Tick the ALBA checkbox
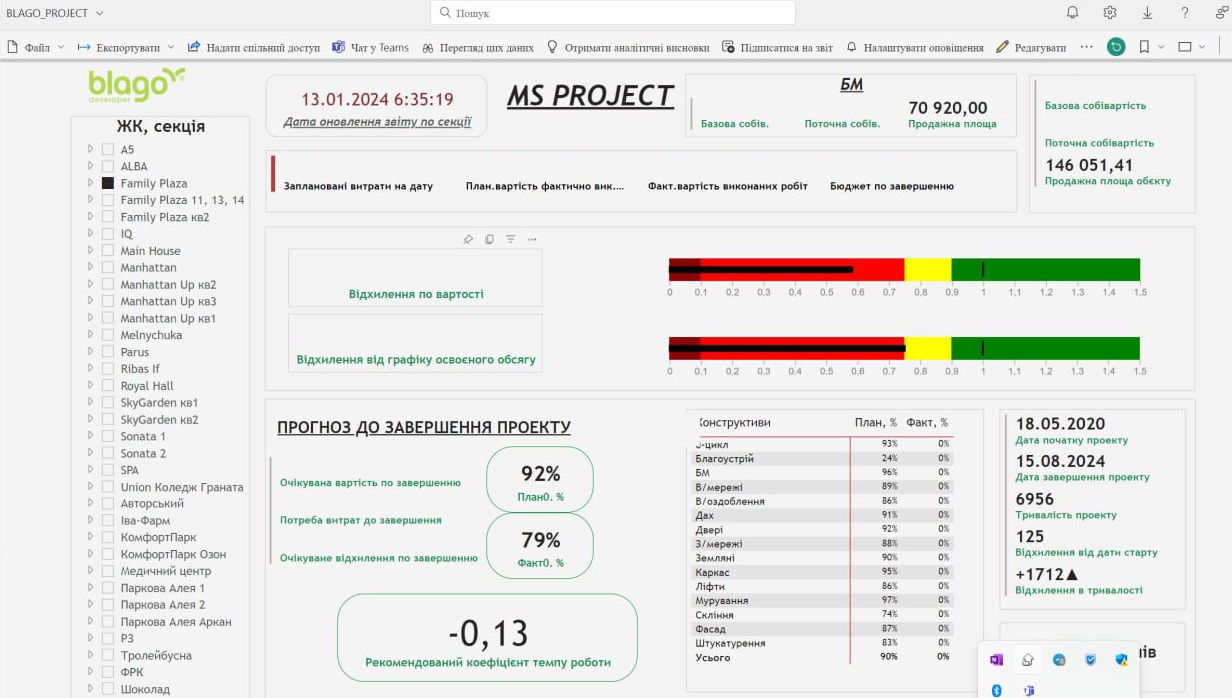The image size is (1232, 698). (108, 167)
